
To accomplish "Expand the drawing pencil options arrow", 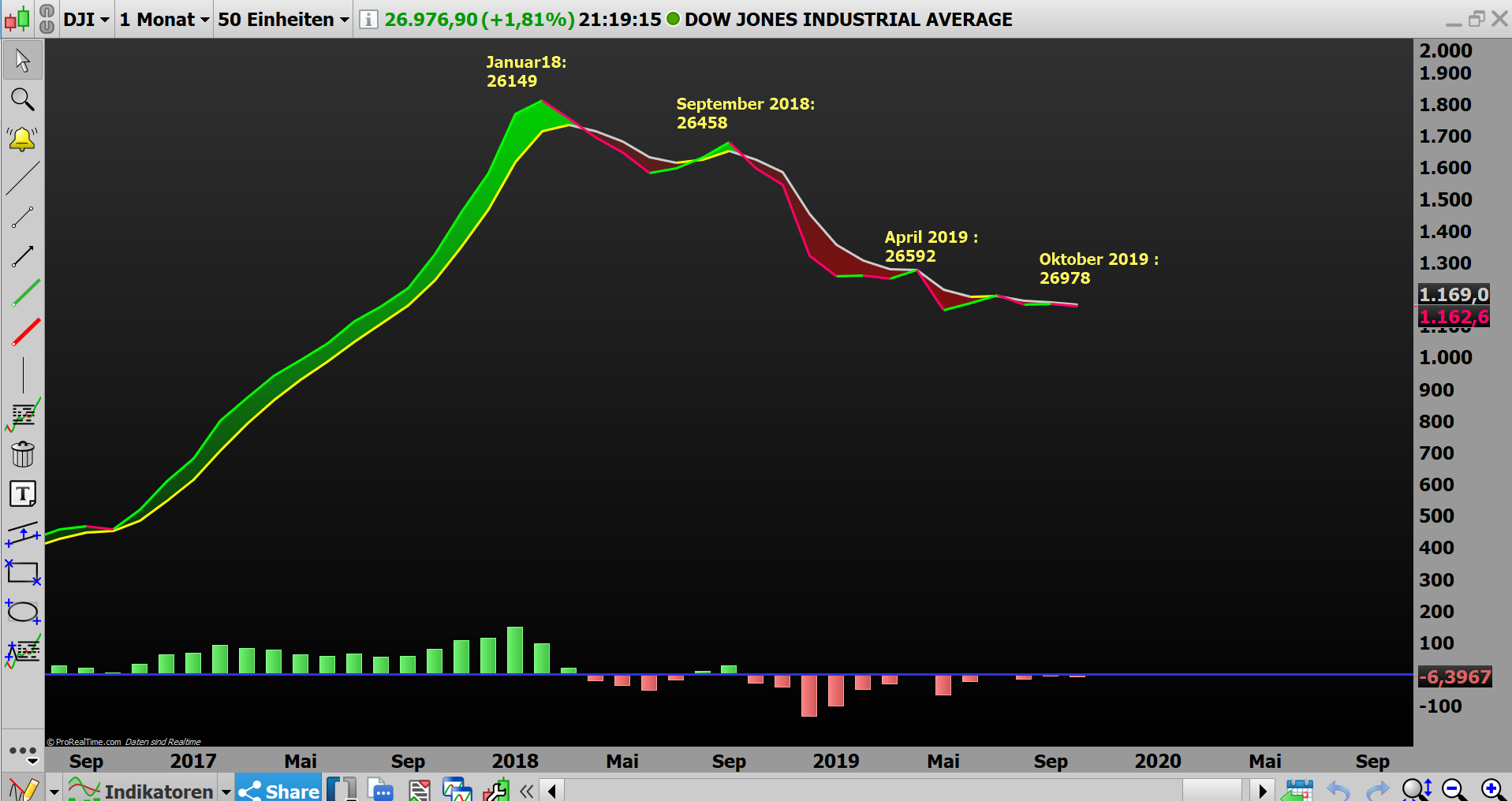I will (54, 791).
